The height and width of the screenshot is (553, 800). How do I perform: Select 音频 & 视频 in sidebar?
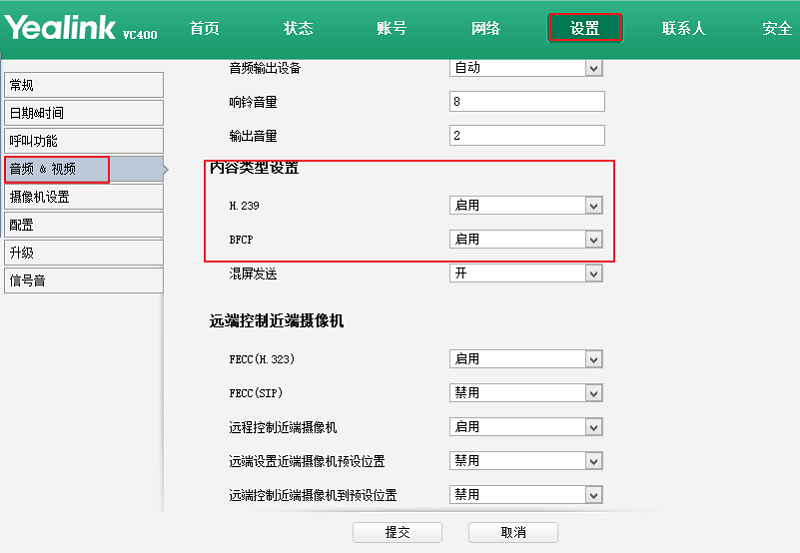(x=84, y=169)
